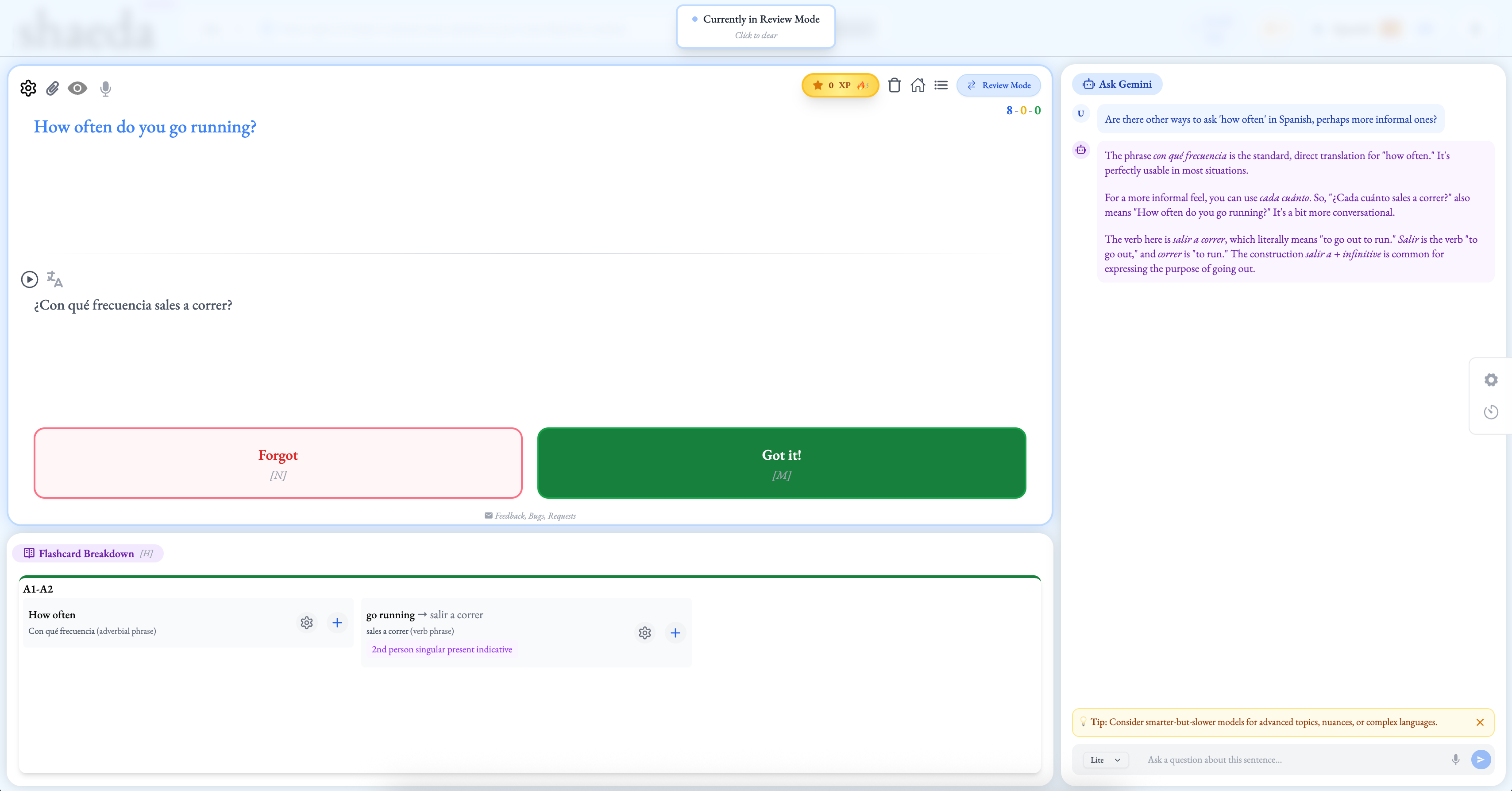Click the translate language icon

[x=54, y=279]
